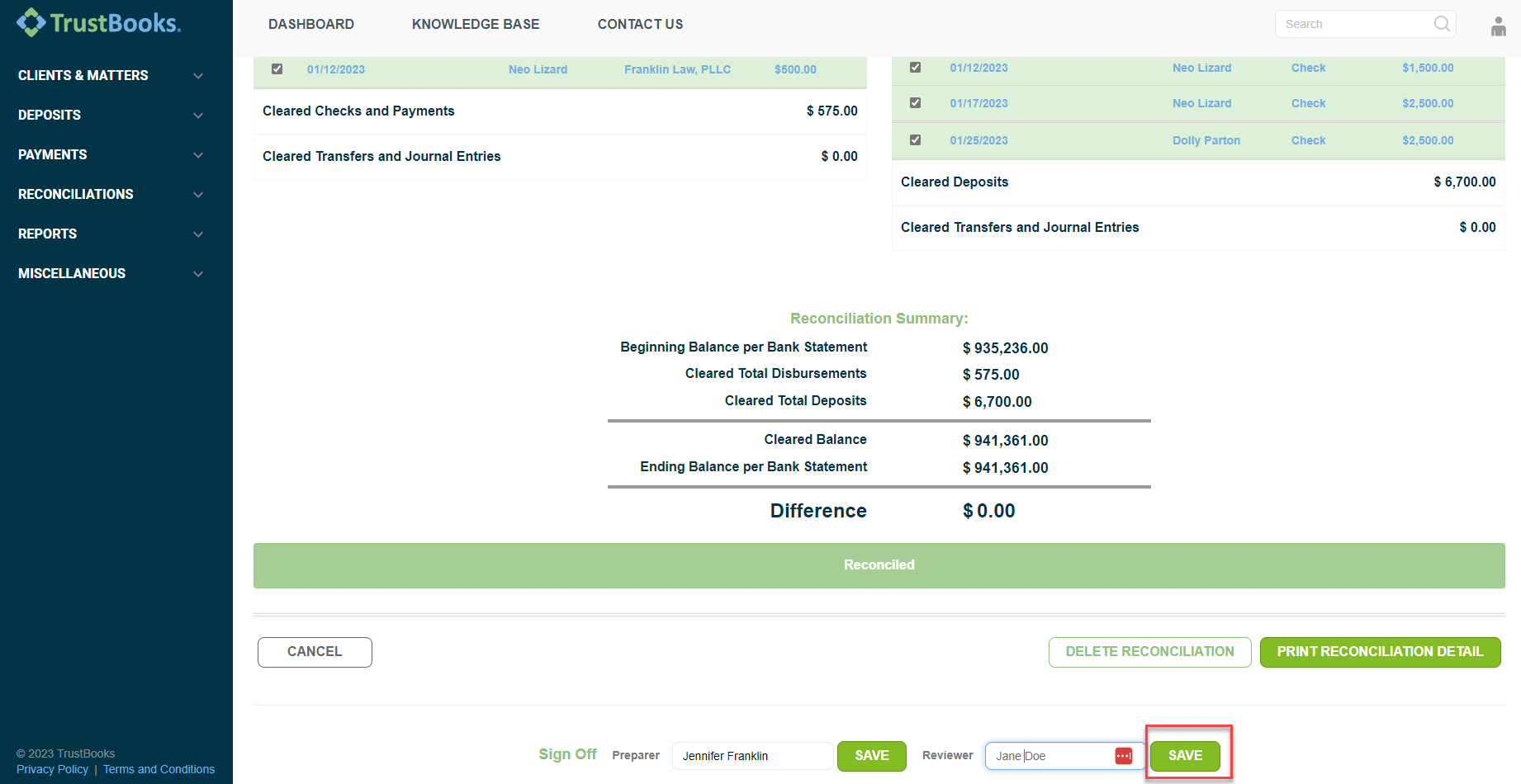Save the Preparer sign off
Viewport: 1521px width, 784px height.
pos(872,756)
